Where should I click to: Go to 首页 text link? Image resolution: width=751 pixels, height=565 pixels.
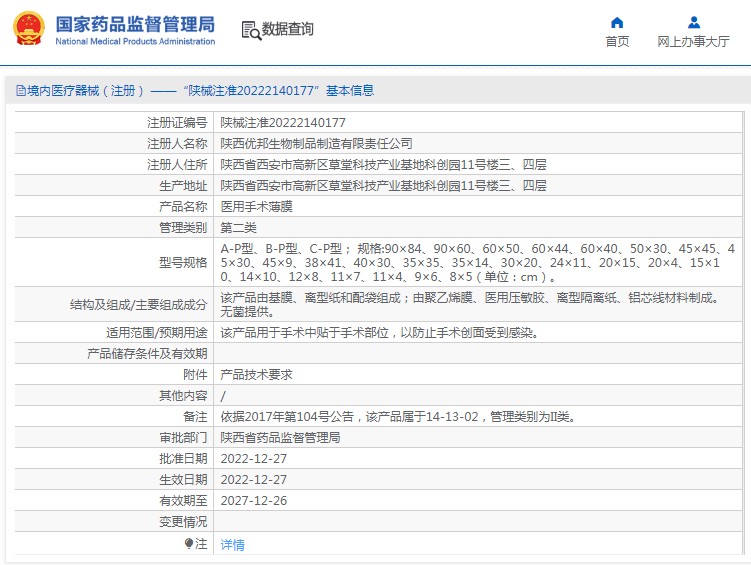617,42
